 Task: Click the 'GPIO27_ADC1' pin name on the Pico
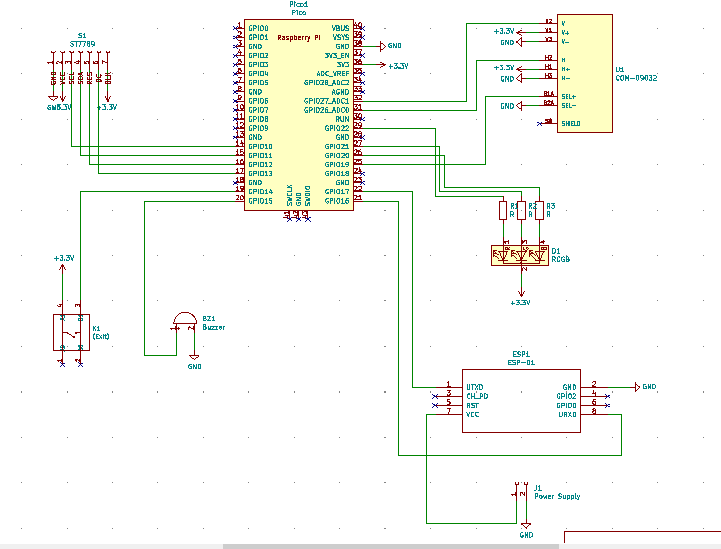pyautogui.click(x=326, y=101)
